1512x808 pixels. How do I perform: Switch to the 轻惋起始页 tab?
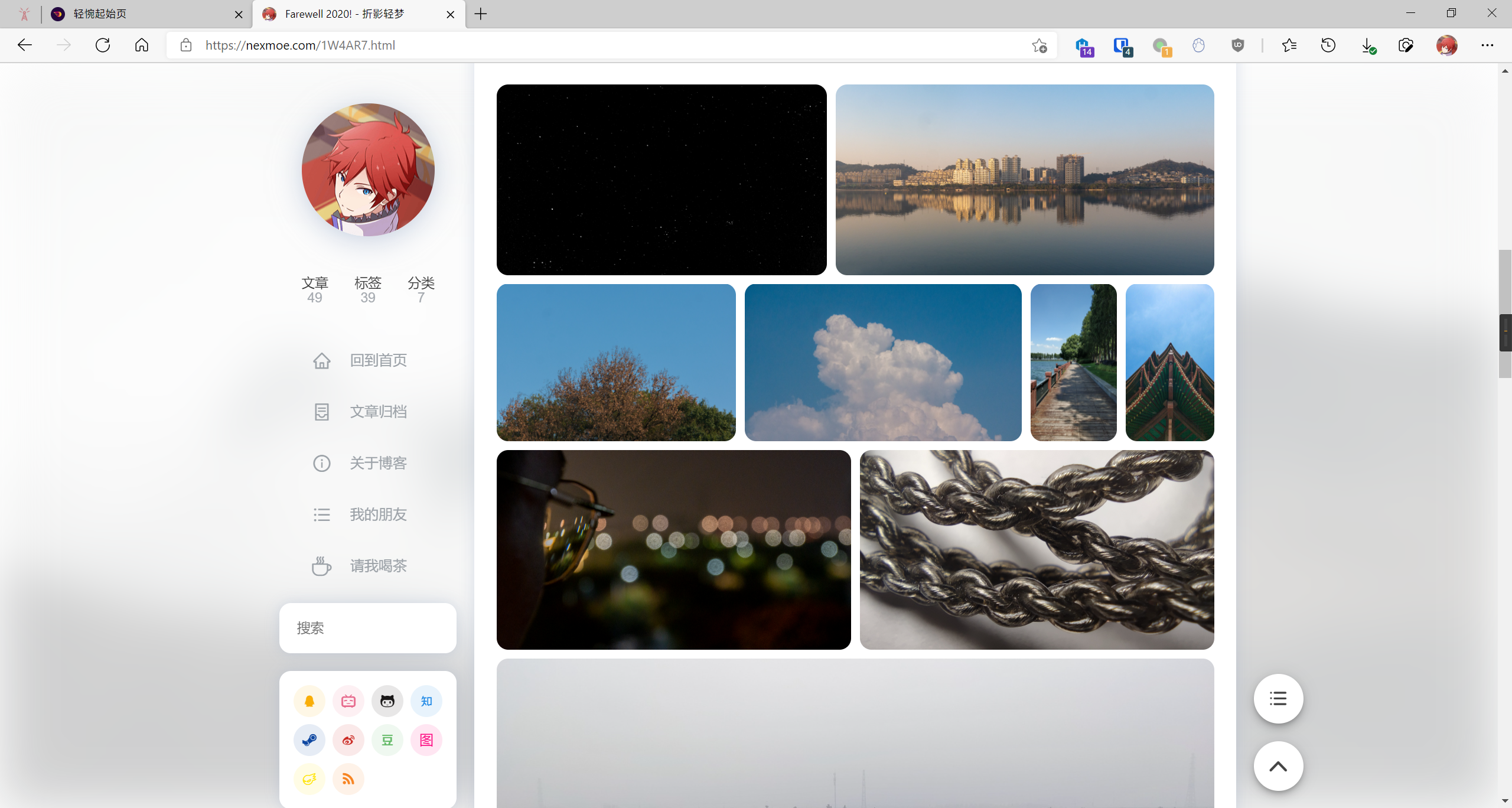(142, 14)
